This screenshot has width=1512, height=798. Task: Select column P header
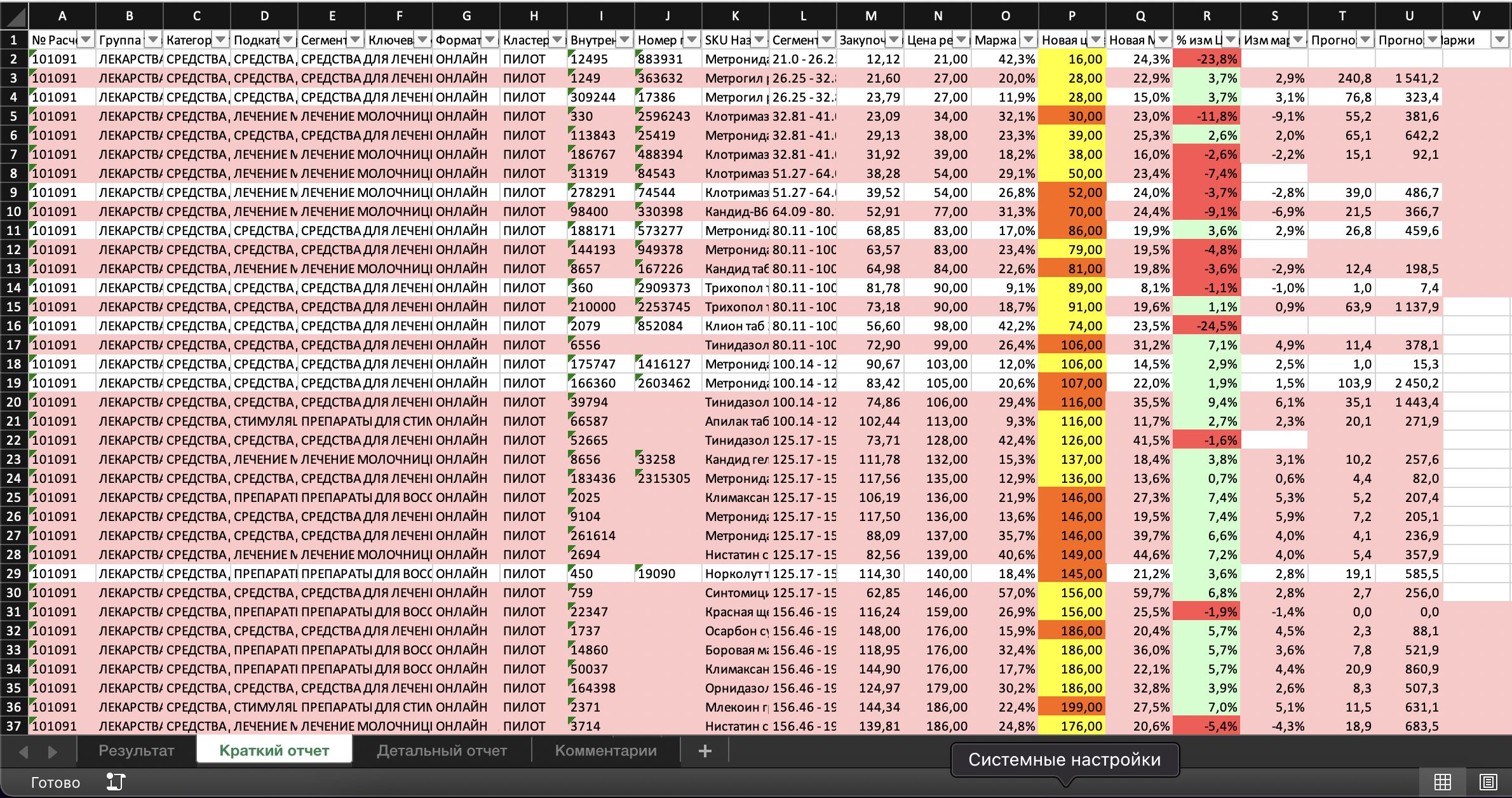(x=1072, y=15)
